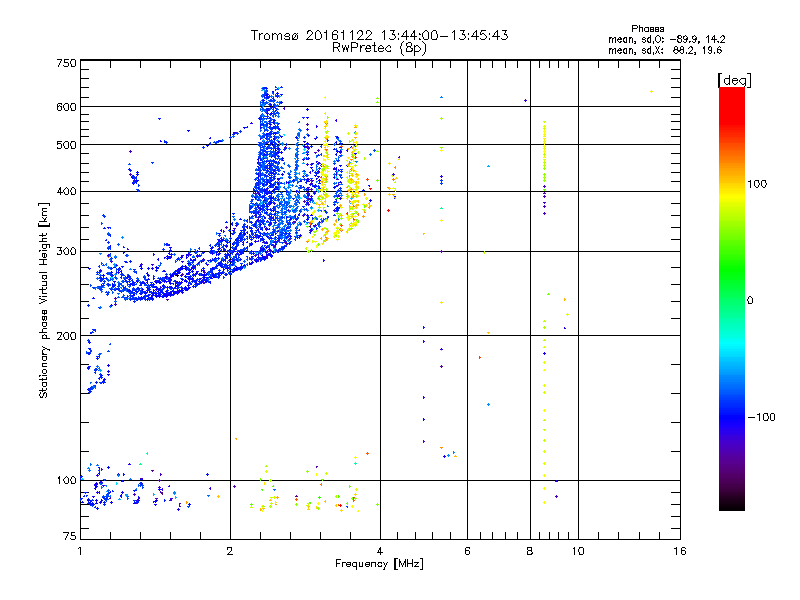Click the "RwPretec (8p)" subtitle
The image size is (800, 600).
[379, 48]
